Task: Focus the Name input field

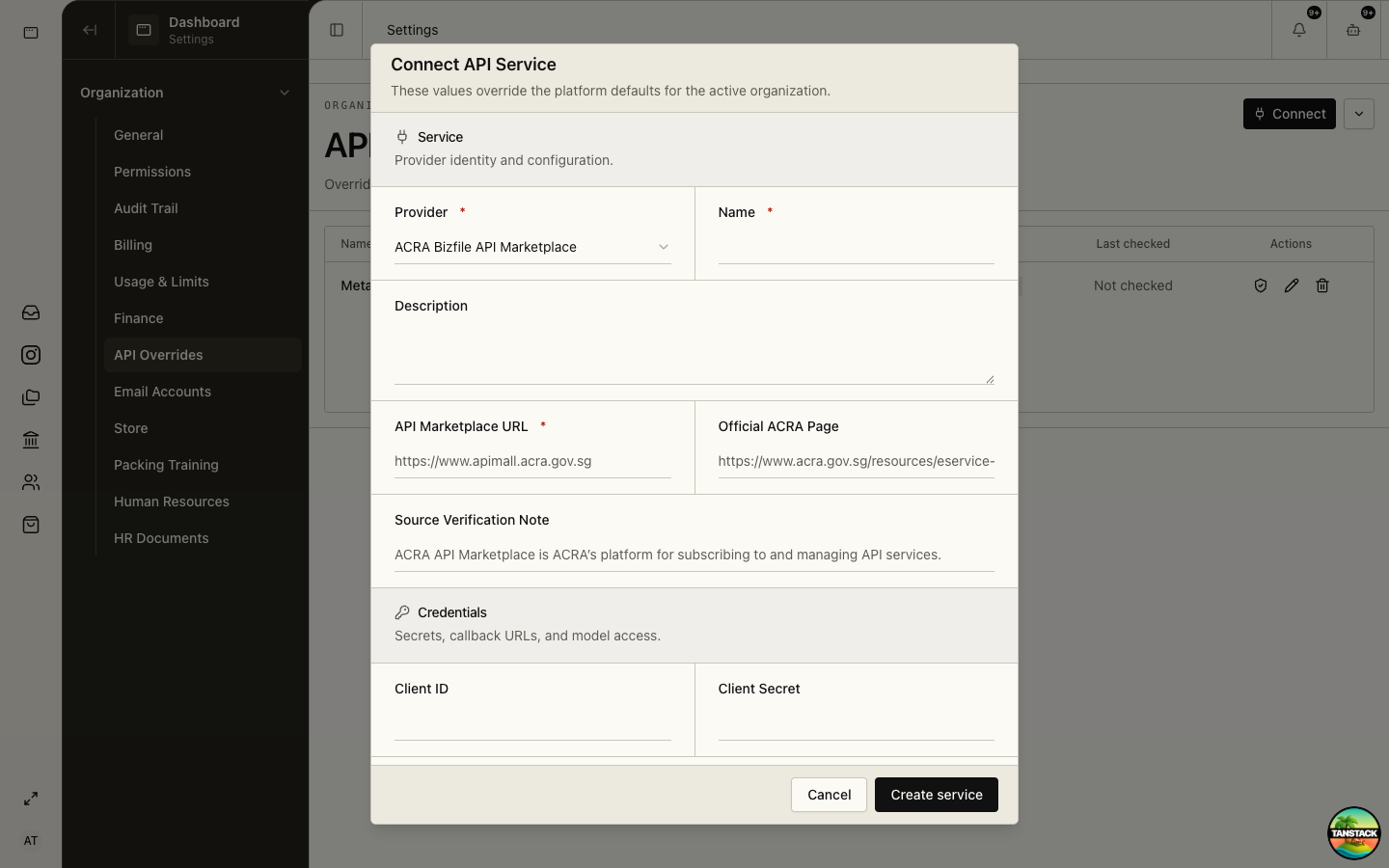Action: pyautogui.click(x=857, y=247)
